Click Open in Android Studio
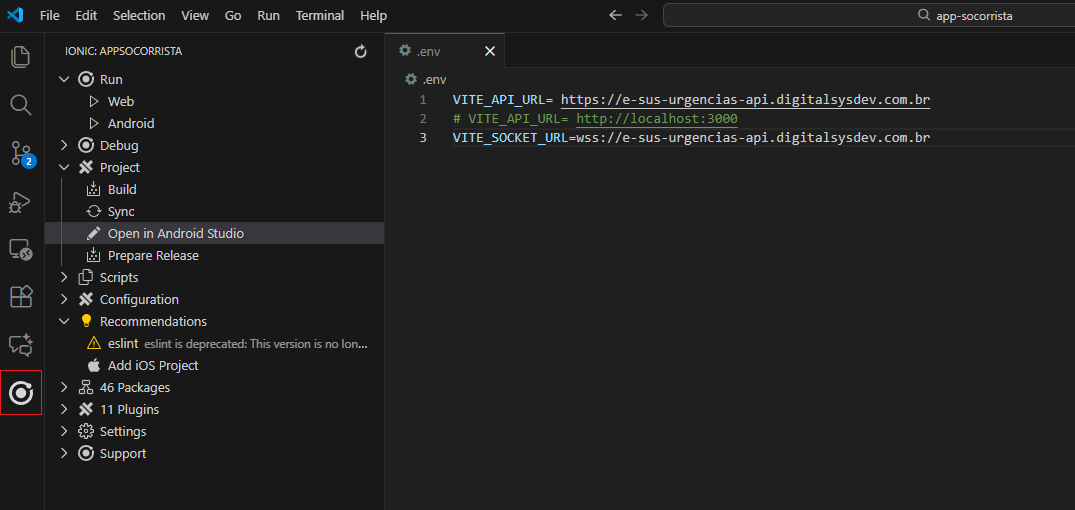The width and height of the screenshot is (1075, 510). click(x=175, y=233)
